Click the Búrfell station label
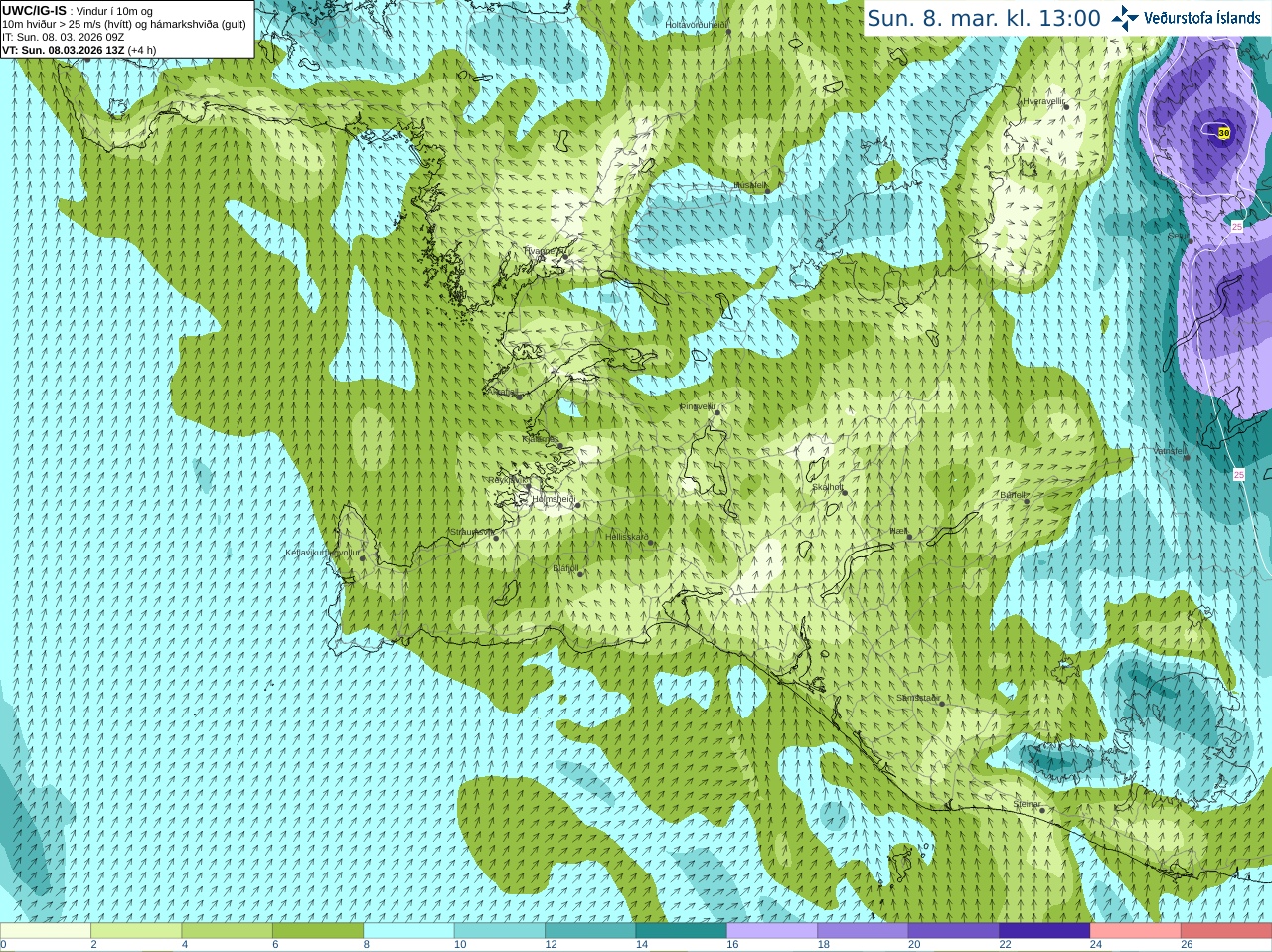This screenshot has height=952, width=1272. tap(1013, 495)
